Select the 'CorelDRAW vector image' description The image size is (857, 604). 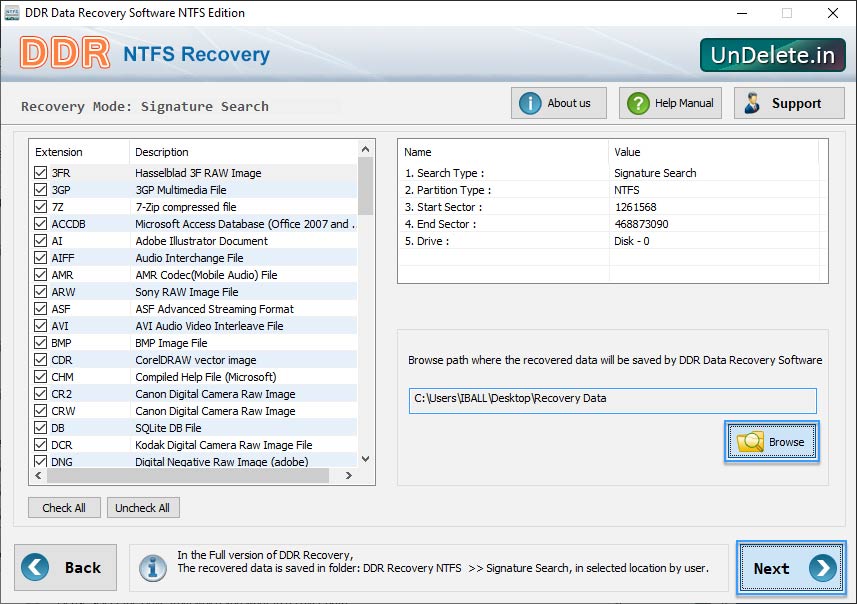(x=196, y=360)
